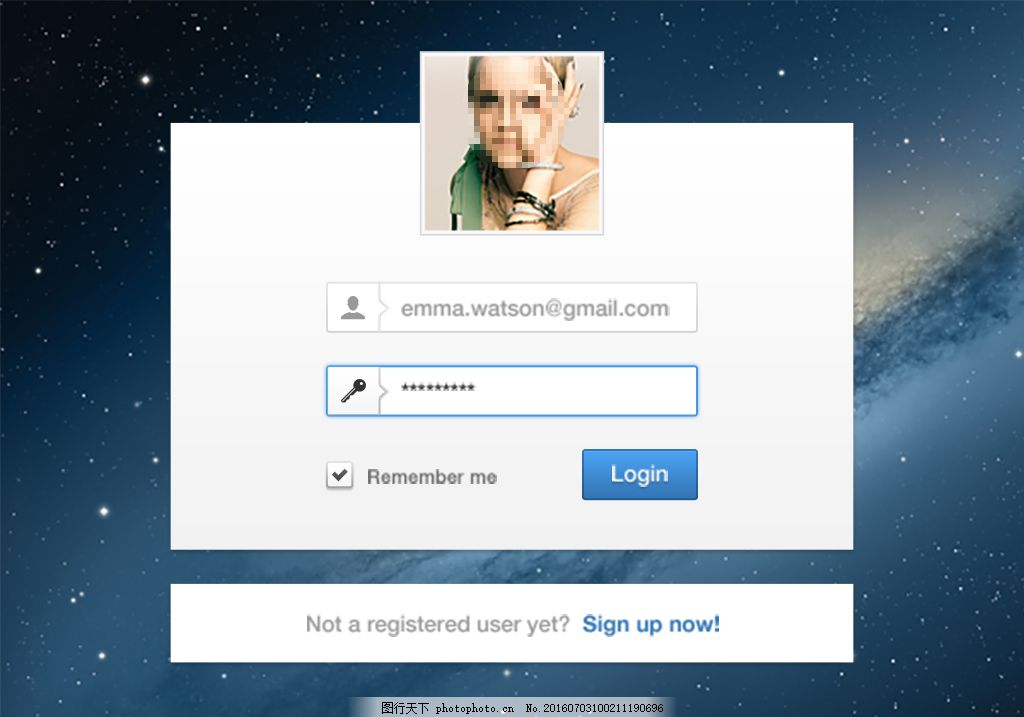Submit with the blue Login button
This screenshot has height=717, width=1024.
pyautogui.click(x=639, y=474)
